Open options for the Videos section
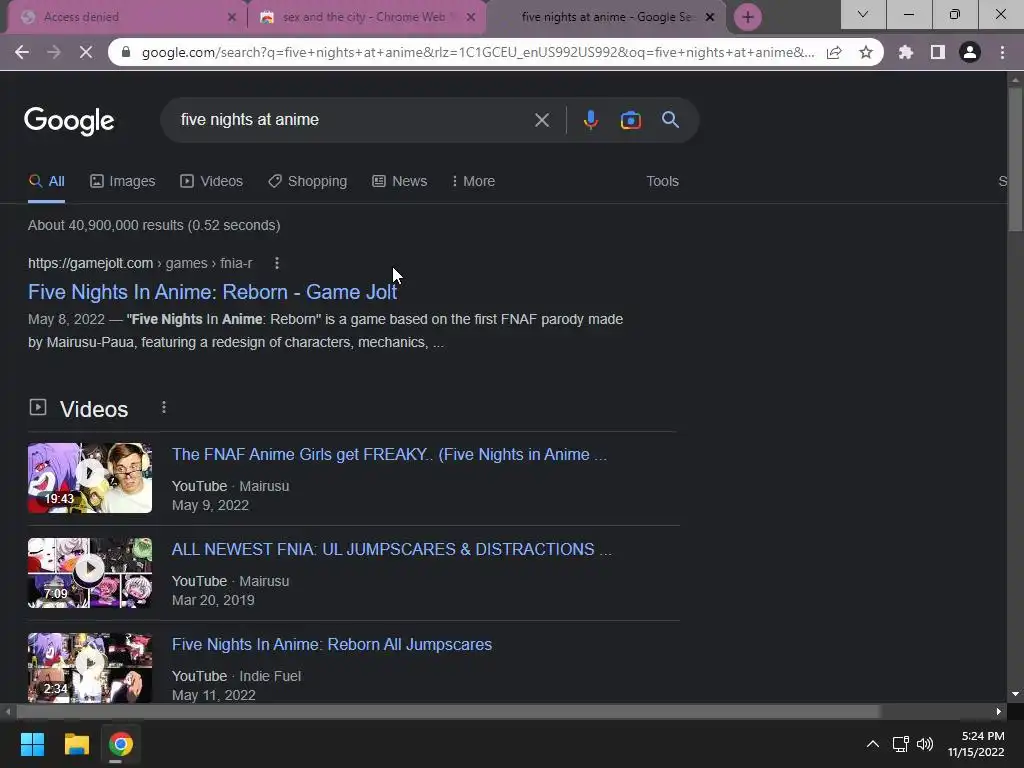Viewport: 1024px width, 768px height. click(x=164, y=408)
